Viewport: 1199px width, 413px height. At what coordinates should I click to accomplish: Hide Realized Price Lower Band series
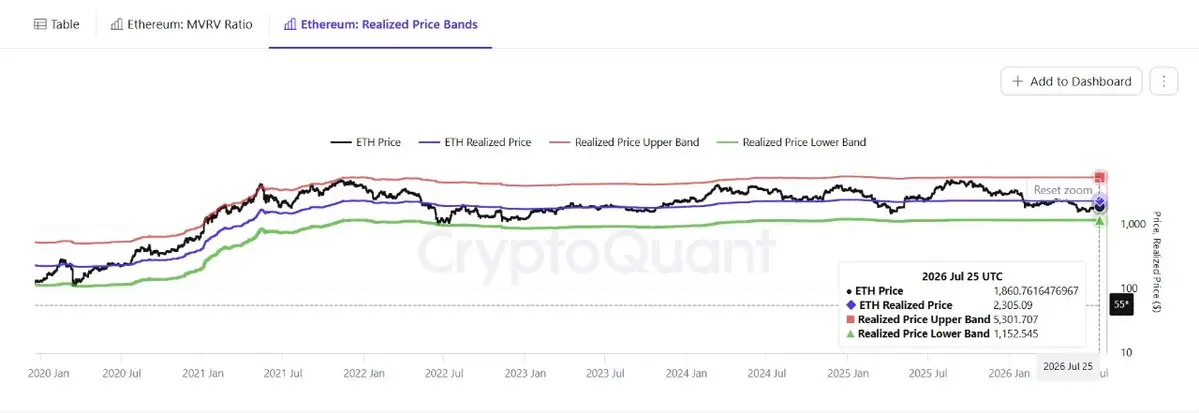[x=791, y=142]
